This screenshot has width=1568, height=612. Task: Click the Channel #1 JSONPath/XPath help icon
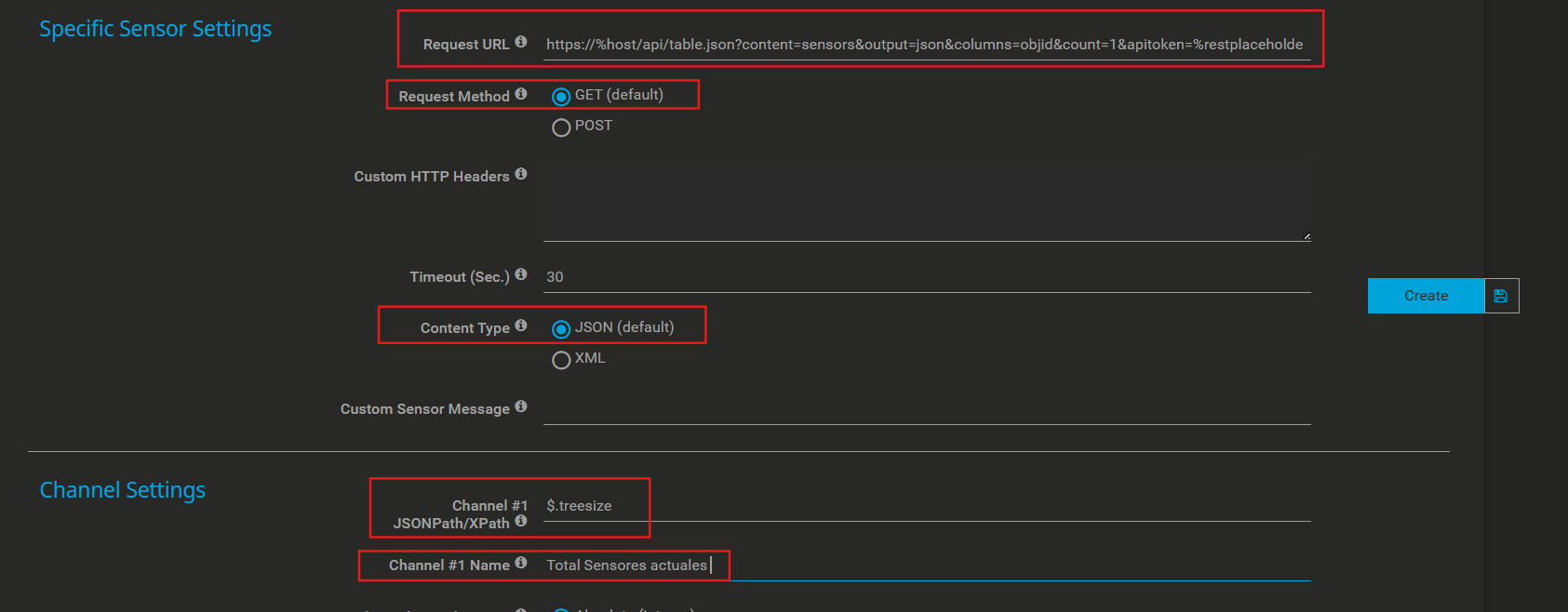(x=521, y=521)
